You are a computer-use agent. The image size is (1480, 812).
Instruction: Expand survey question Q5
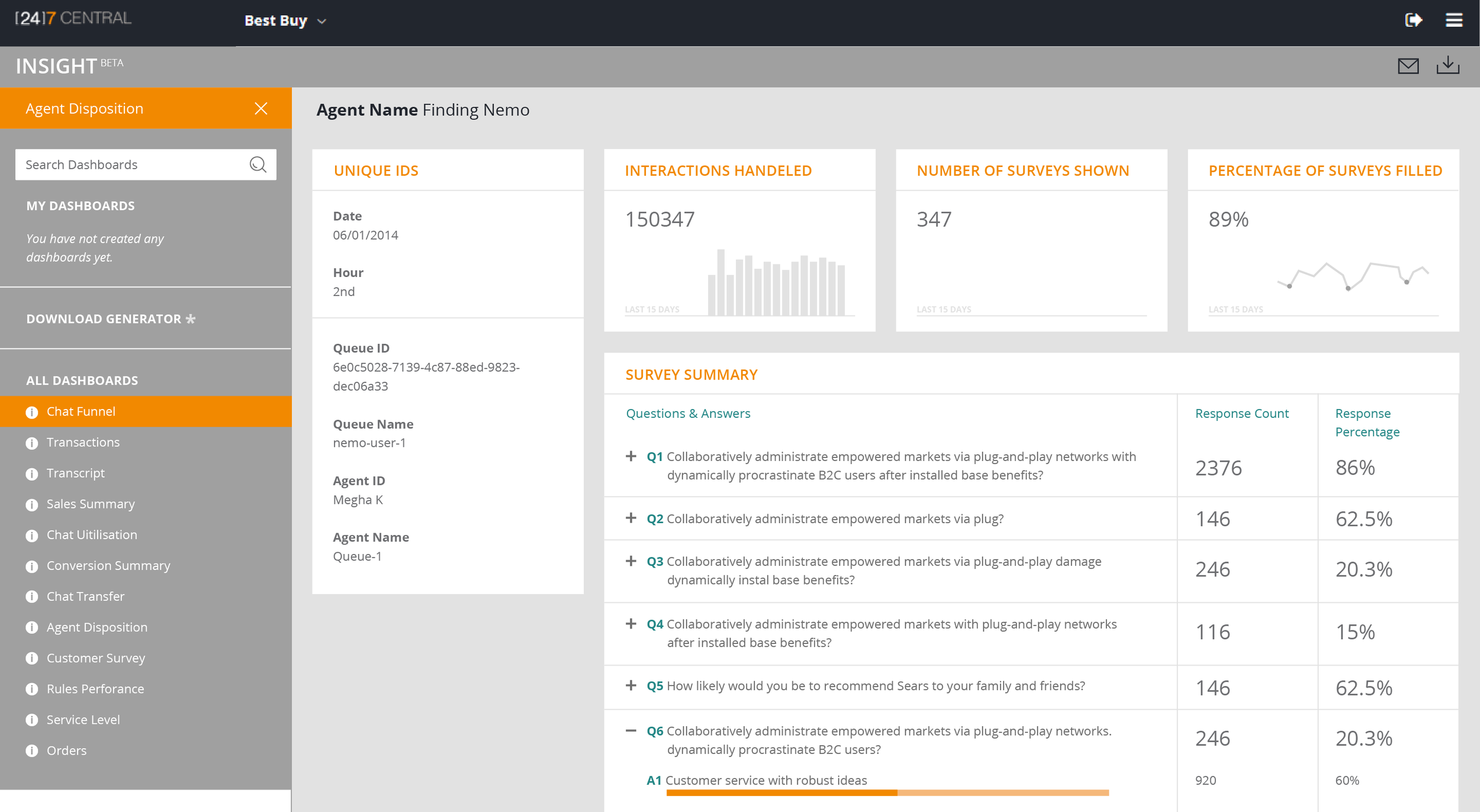point(631,685)
